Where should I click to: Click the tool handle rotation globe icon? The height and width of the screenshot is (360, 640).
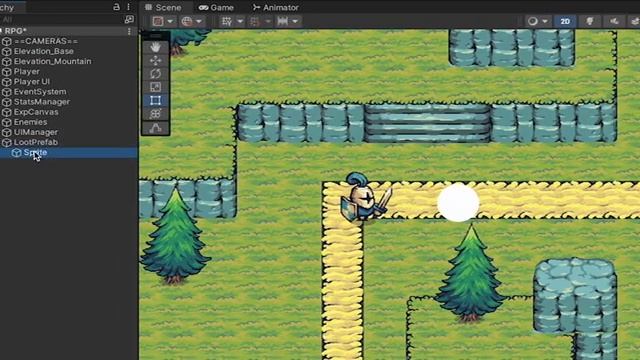pos(187,21)
